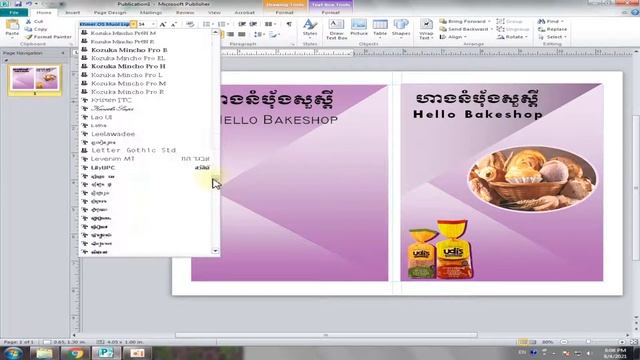Click the font list scroll up arrow
The height and width of the screenshot is (360, 640).
pyautogui.click(x=216, y=32)
